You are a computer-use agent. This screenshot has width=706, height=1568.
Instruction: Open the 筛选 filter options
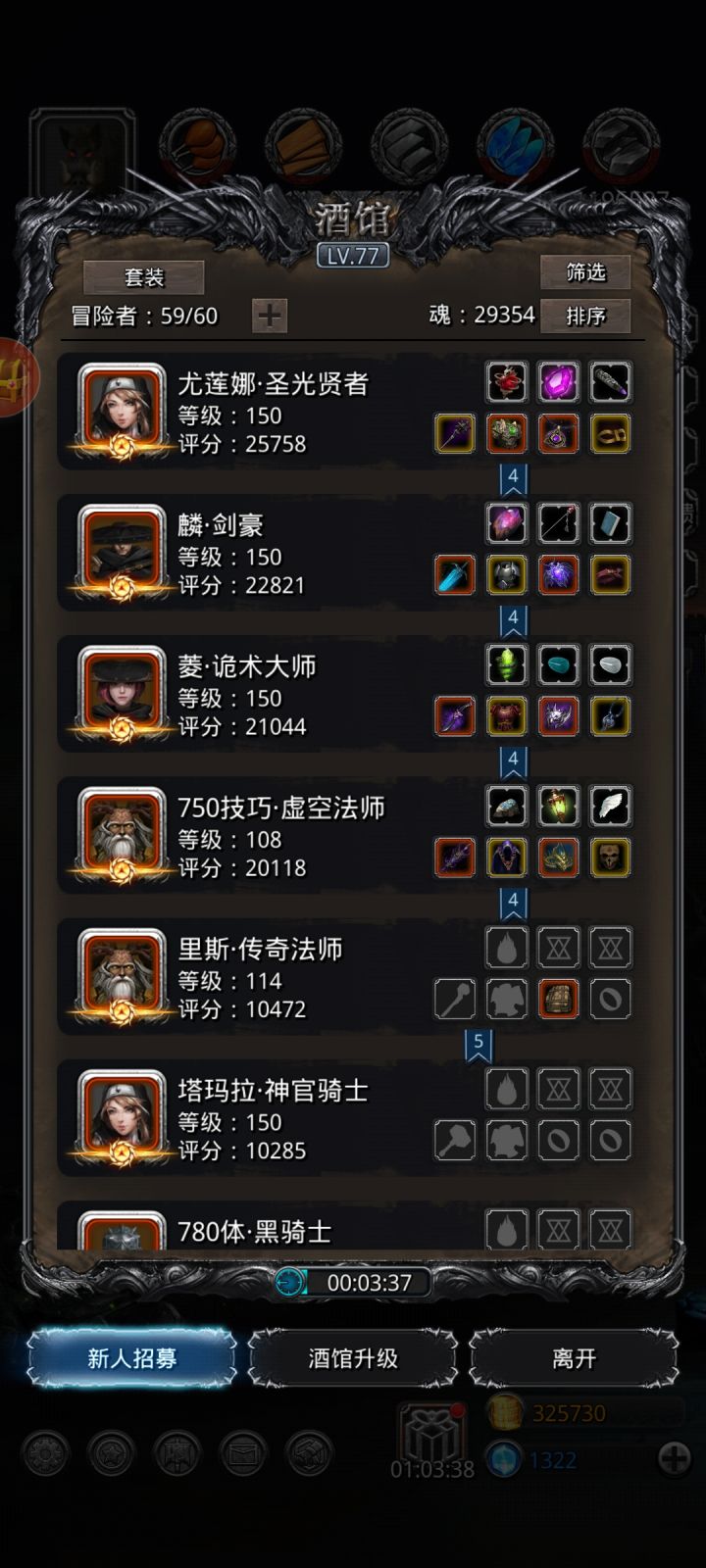585,271
